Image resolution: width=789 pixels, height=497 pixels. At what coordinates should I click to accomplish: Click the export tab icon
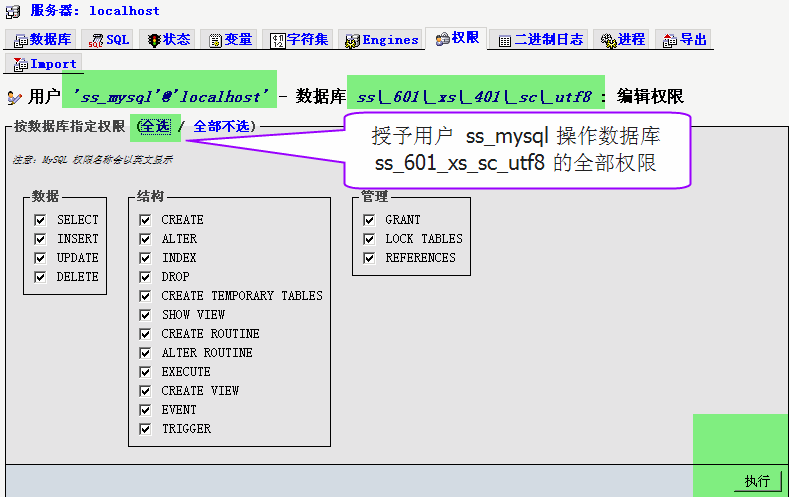click(x=670, y=41)
